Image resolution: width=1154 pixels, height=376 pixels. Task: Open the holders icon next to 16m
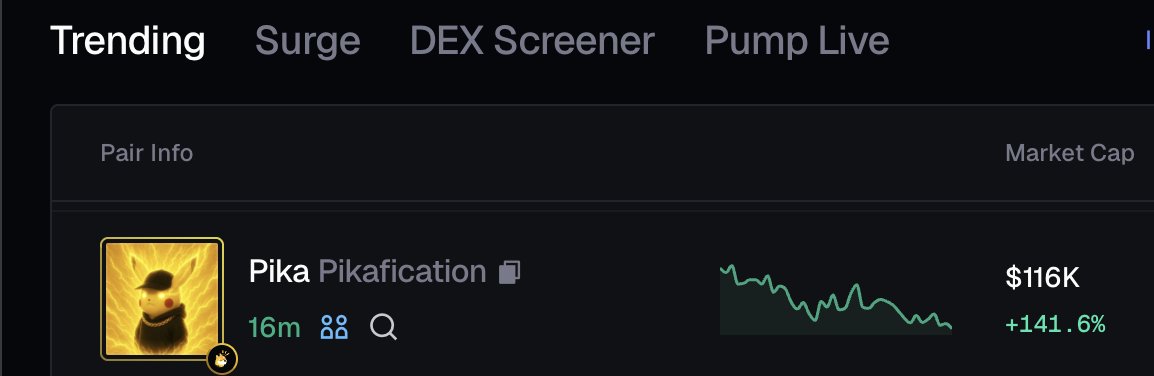pyautogui.click(x=334, y=327)
